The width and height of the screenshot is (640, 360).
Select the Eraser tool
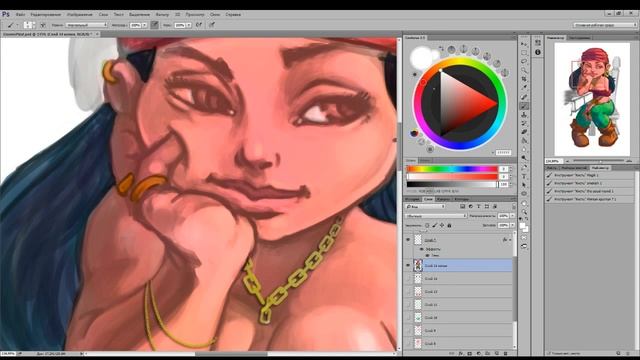(x=524, y=132)
